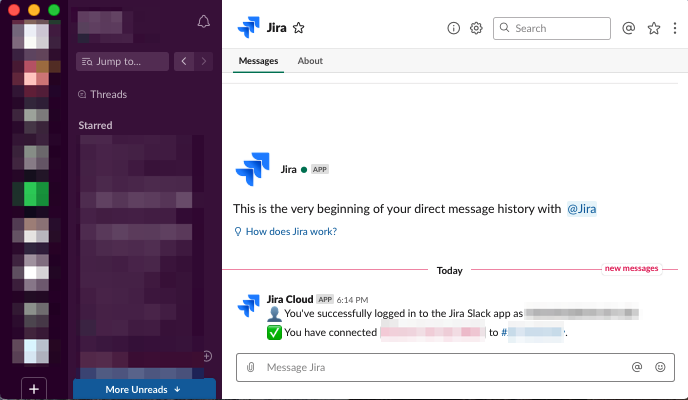
Task: Click the Jira logo in header
Action: (x=248, y=27)
